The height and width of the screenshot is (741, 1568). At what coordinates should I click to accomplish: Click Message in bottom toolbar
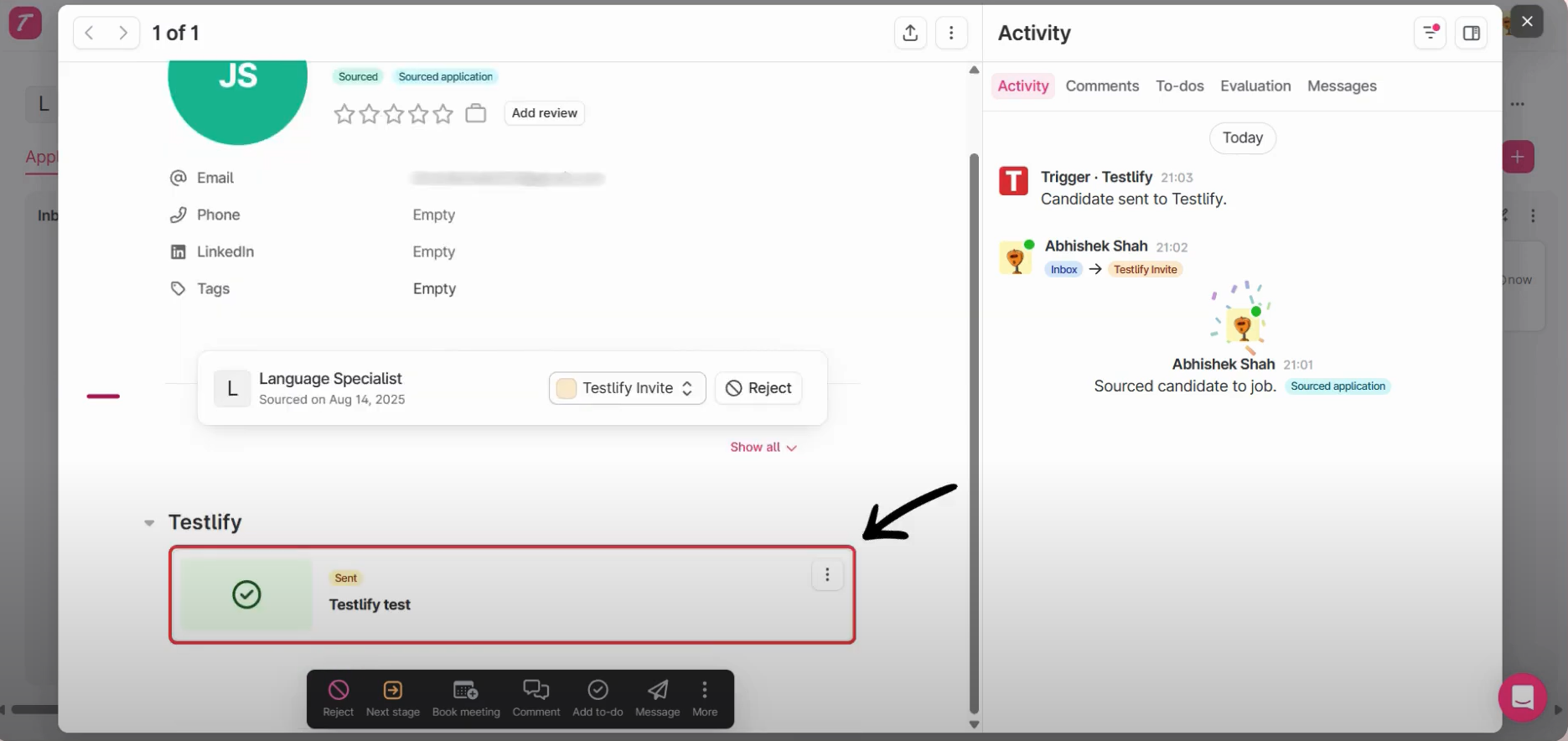click(x=658, y=698)
